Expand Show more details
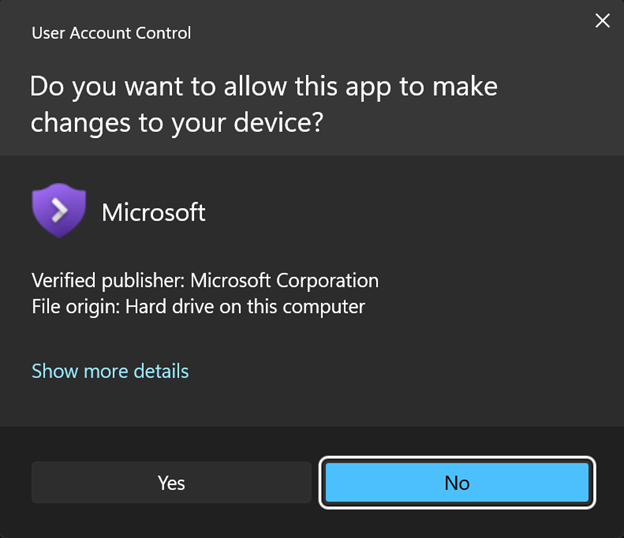Viewport: 624px width, 538px height. click(110, 371)
